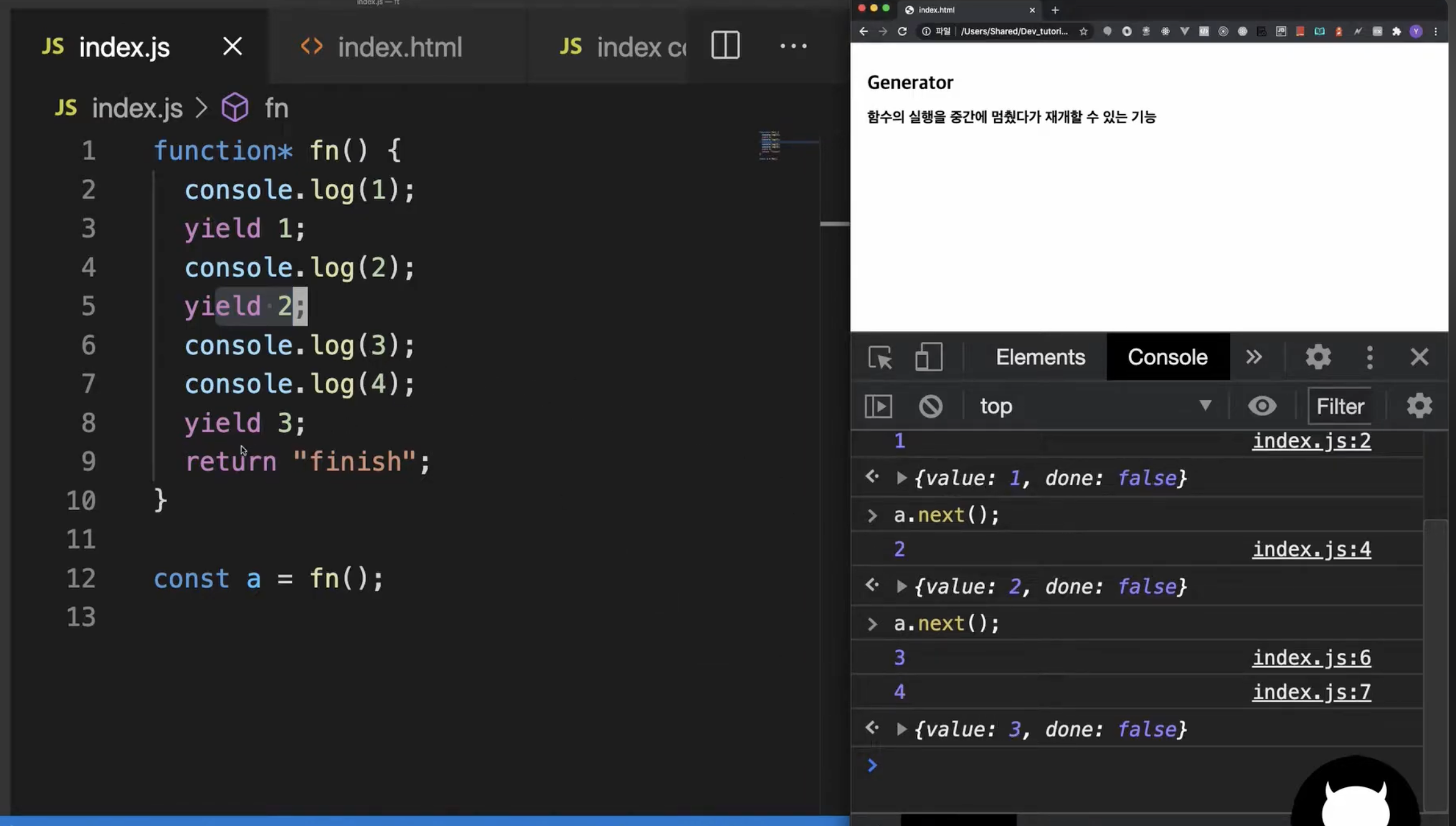
Task: Open the editor more actions ellipsis
Action: click(x=793, y=45)
